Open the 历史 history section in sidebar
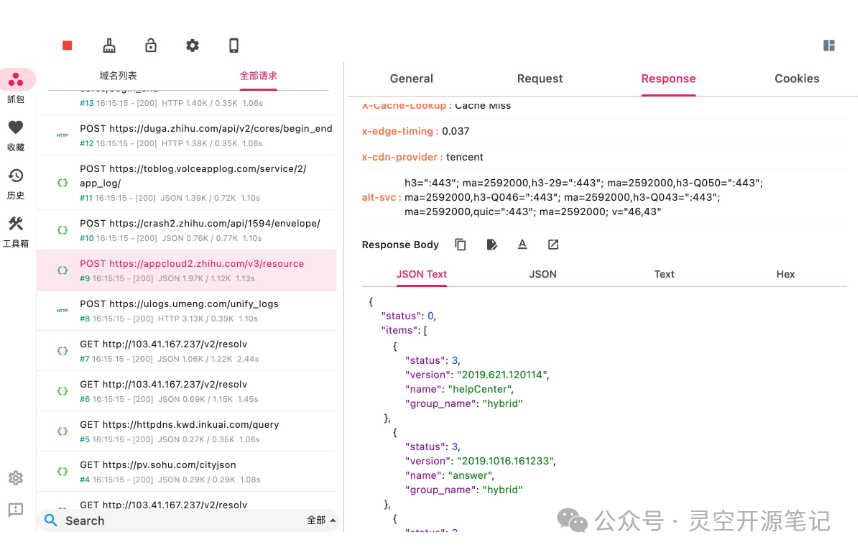This screenshot has height=555, width=858. coord(16,181)
